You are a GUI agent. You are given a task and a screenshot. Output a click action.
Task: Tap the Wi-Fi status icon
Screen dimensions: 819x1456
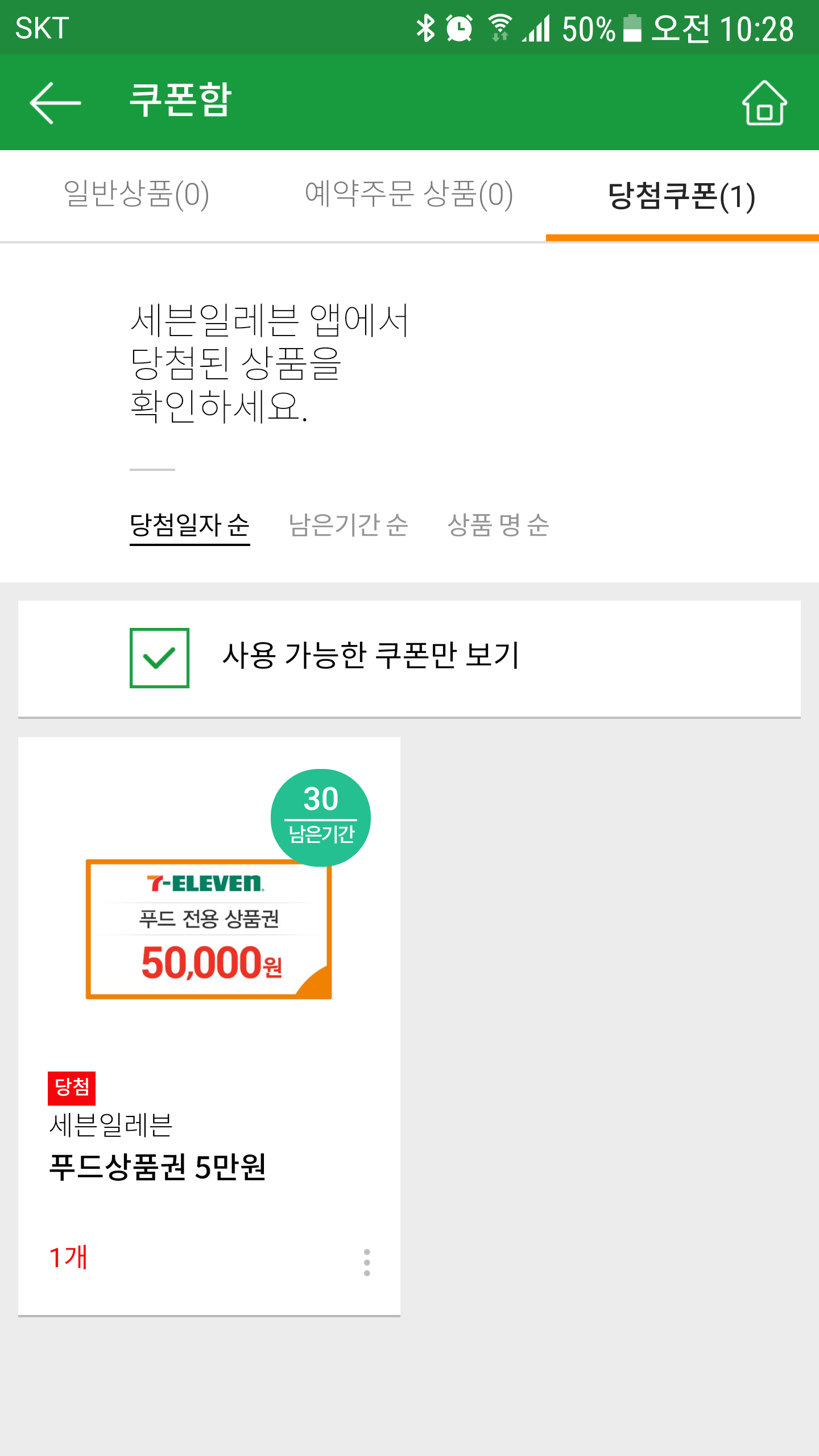[x=500, y=28]
